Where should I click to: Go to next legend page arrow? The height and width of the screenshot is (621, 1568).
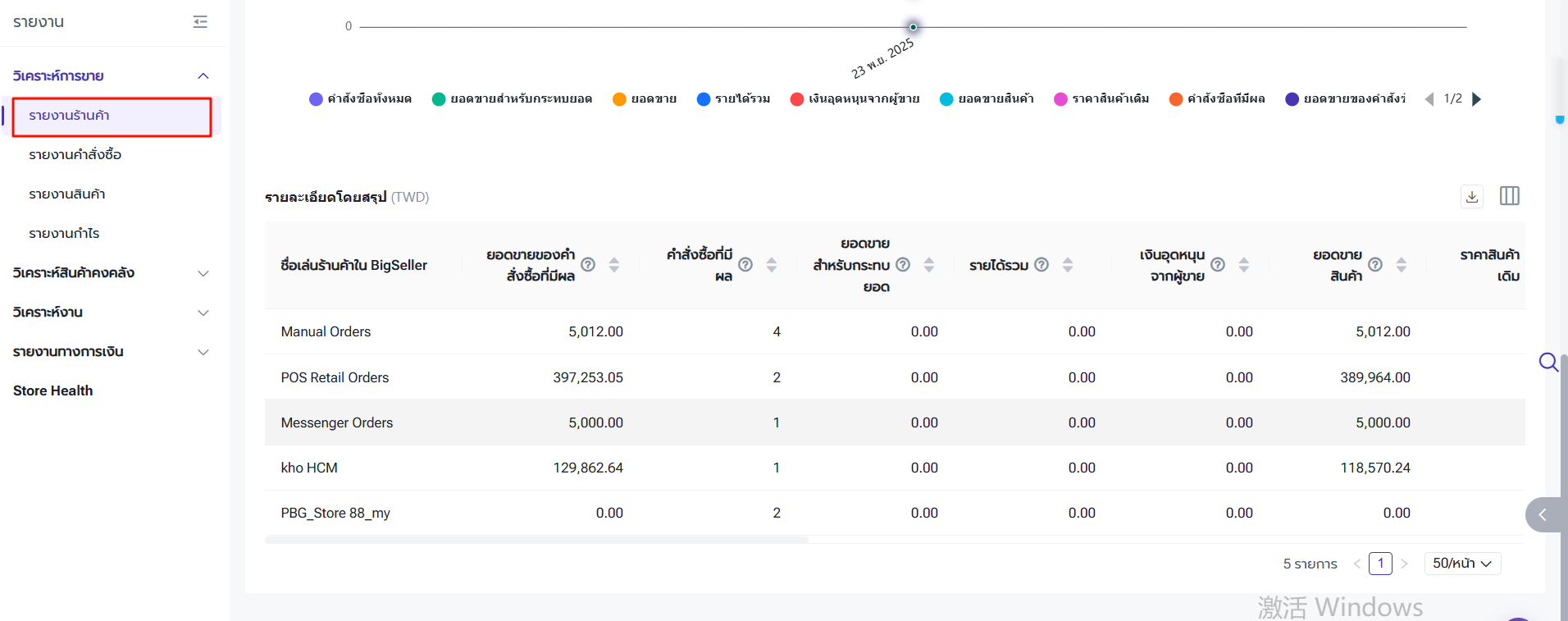1477,99
